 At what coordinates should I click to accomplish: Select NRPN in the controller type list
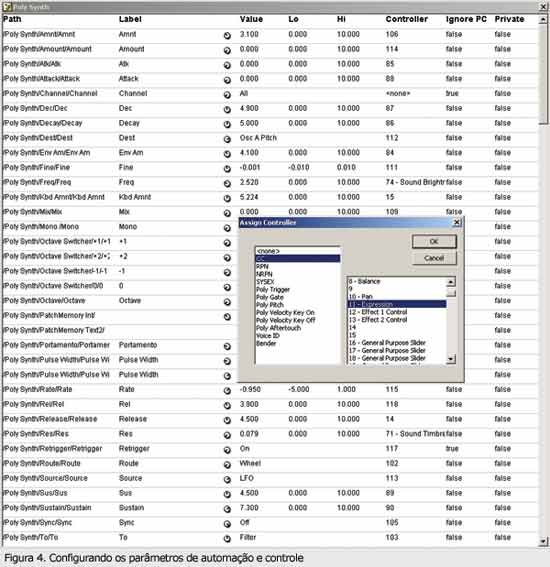point(264,274)
